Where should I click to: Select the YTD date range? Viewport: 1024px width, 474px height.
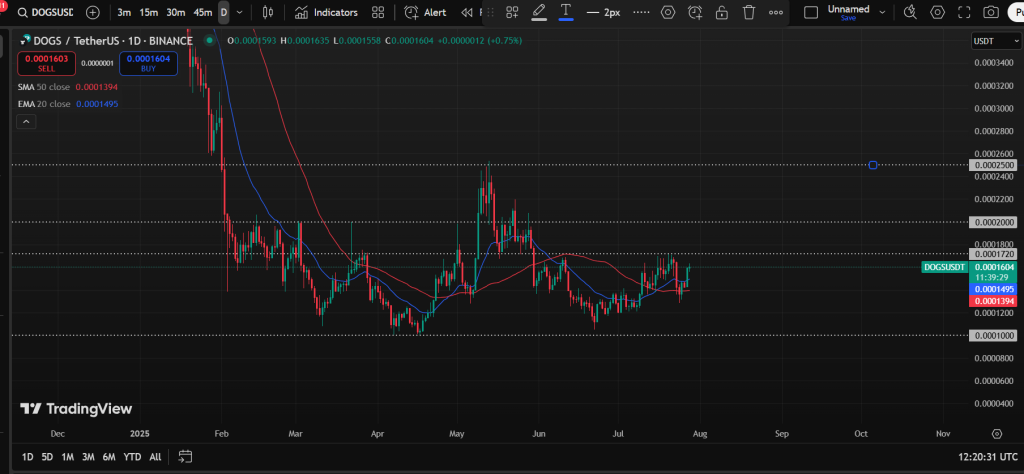tap(133, 457)
